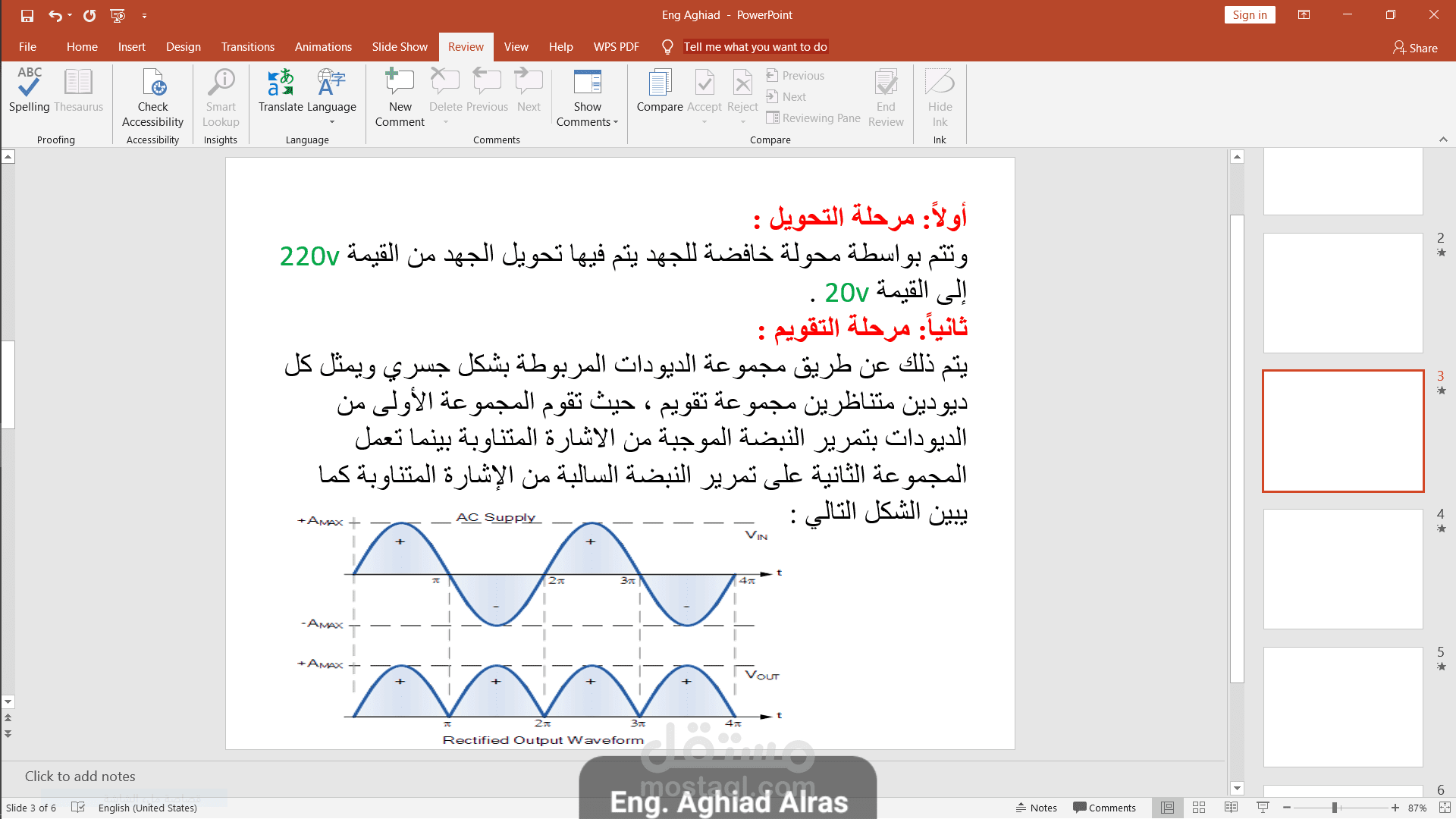Image resolution: width=1456 pixels, height=819 pixels.
Task: Toggle Comments pane in status bar
Action: click(x=1104, y=808)
